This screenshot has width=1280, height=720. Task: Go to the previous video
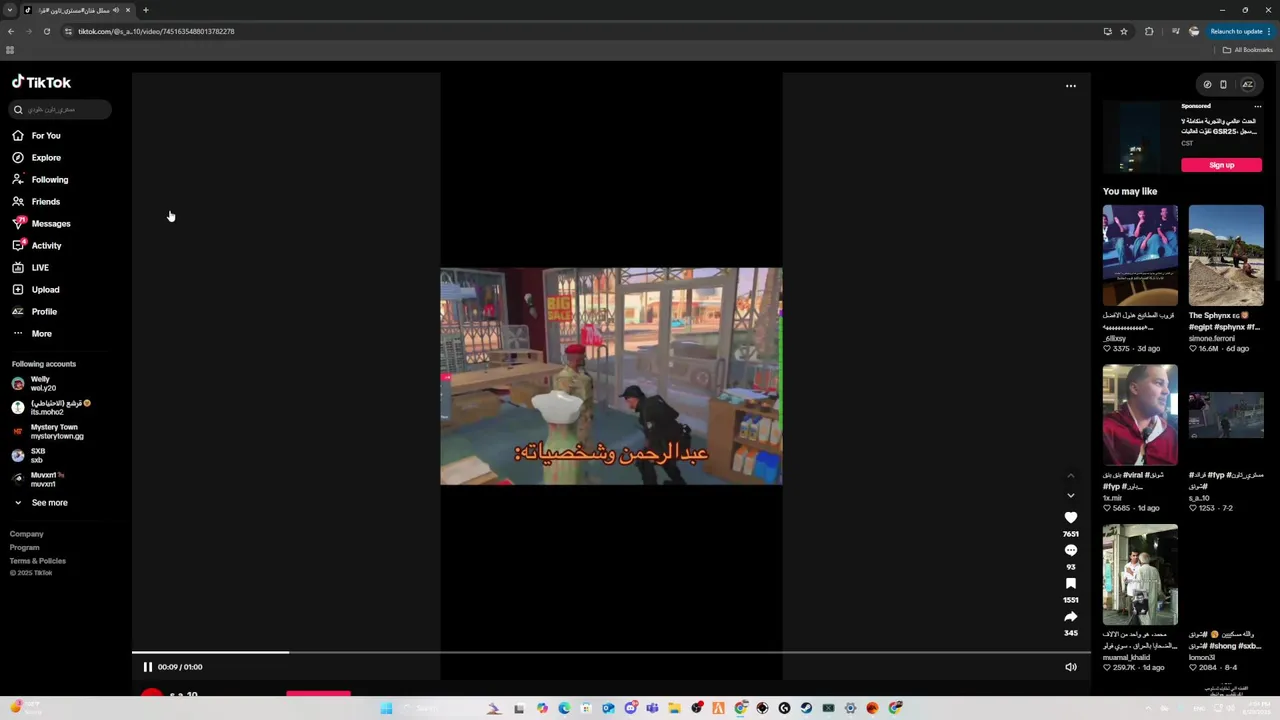point(1071,475)
